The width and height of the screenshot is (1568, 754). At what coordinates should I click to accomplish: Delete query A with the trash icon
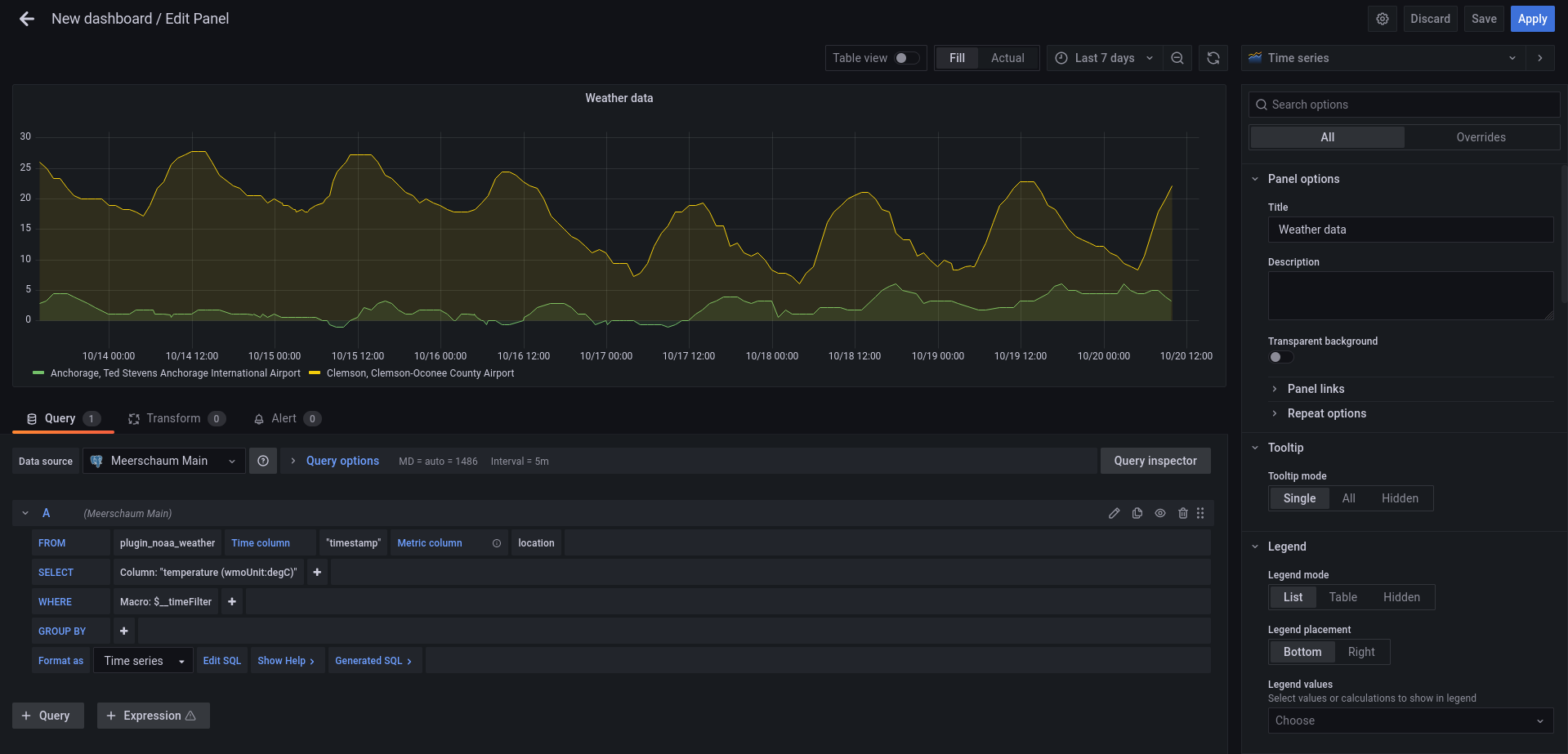1182,513
